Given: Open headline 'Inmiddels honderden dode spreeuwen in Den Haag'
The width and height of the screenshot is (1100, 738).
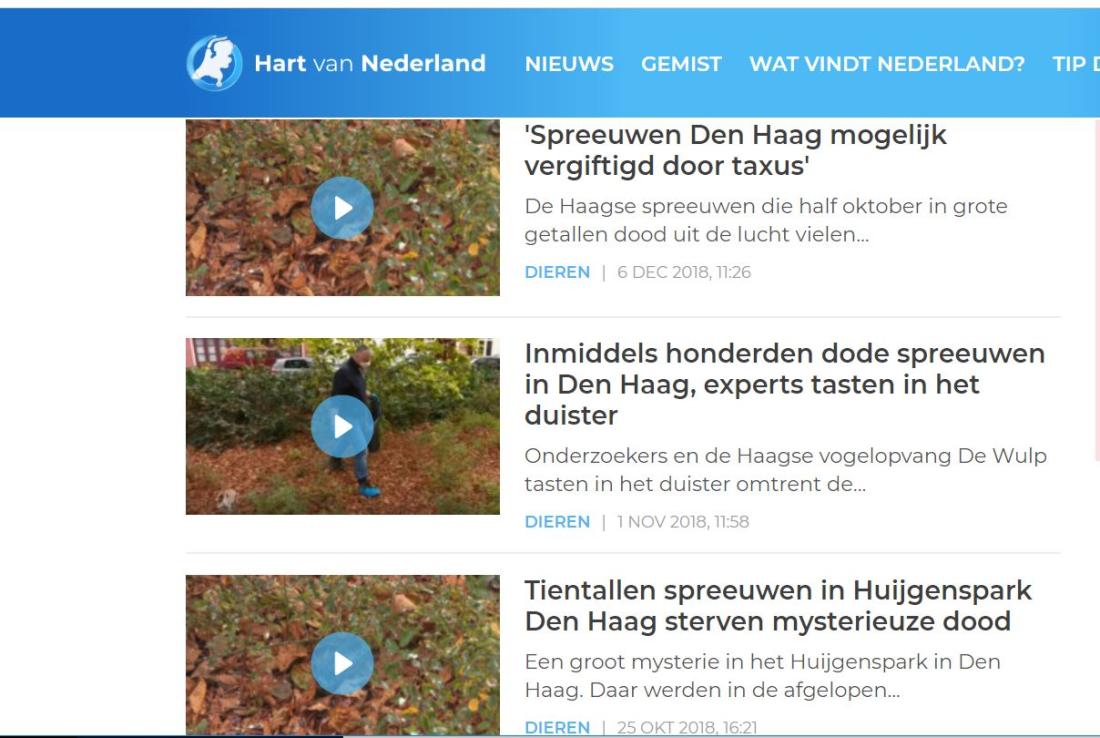Looking at the screenshot, I should coord(784,384).
